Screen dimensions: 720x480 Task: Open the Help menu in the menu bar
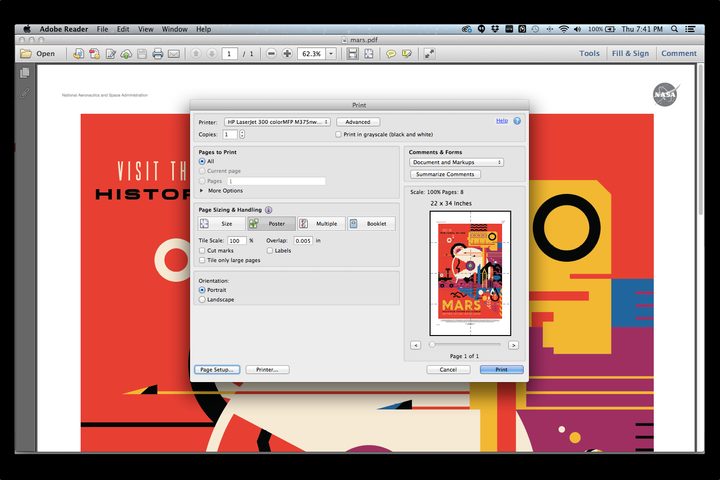pos(203,29)
